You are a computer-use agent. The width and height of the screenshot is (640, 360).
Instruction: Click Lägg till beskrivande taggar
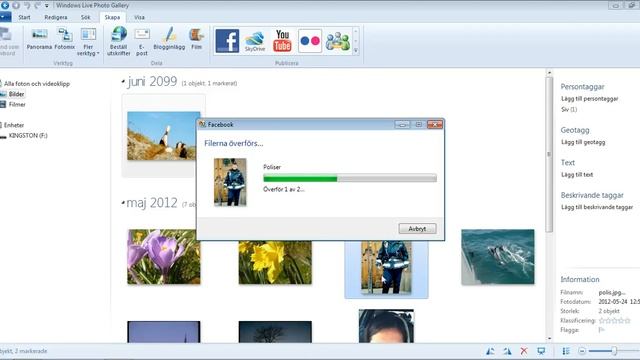(597, 207)
